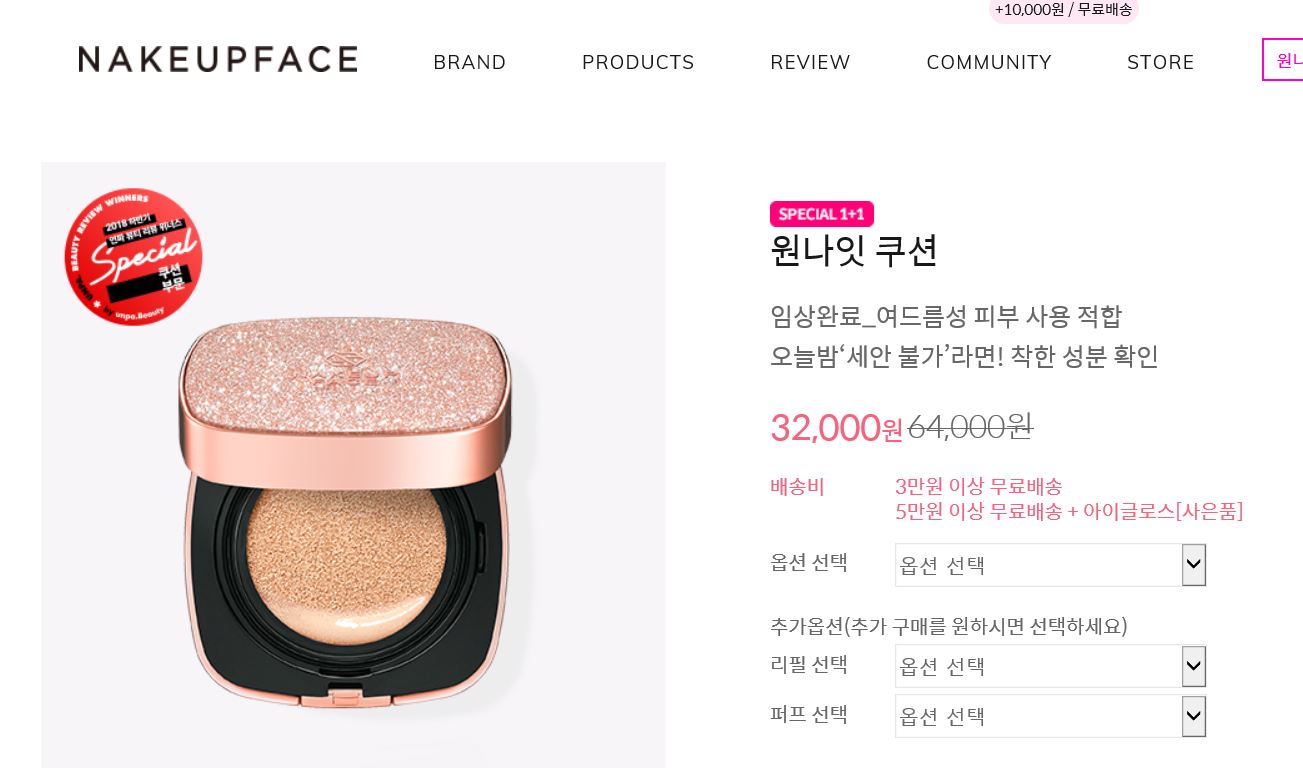Expand the 리필 선택 dropdown
Screen dimensions: 1303x768
pos(1050,666)
